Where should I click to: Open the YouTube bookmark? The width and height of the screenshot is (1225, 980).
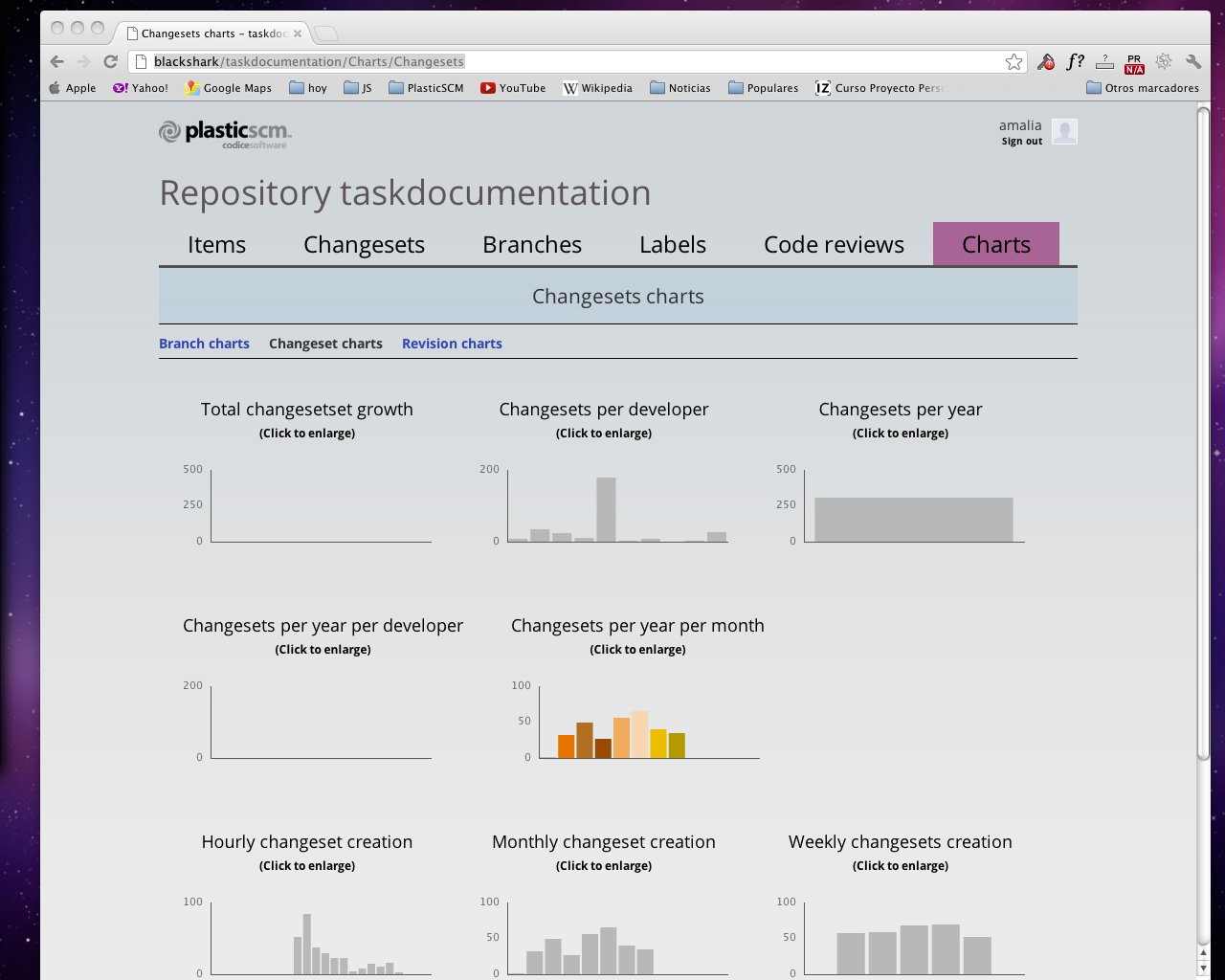(513, 87)
